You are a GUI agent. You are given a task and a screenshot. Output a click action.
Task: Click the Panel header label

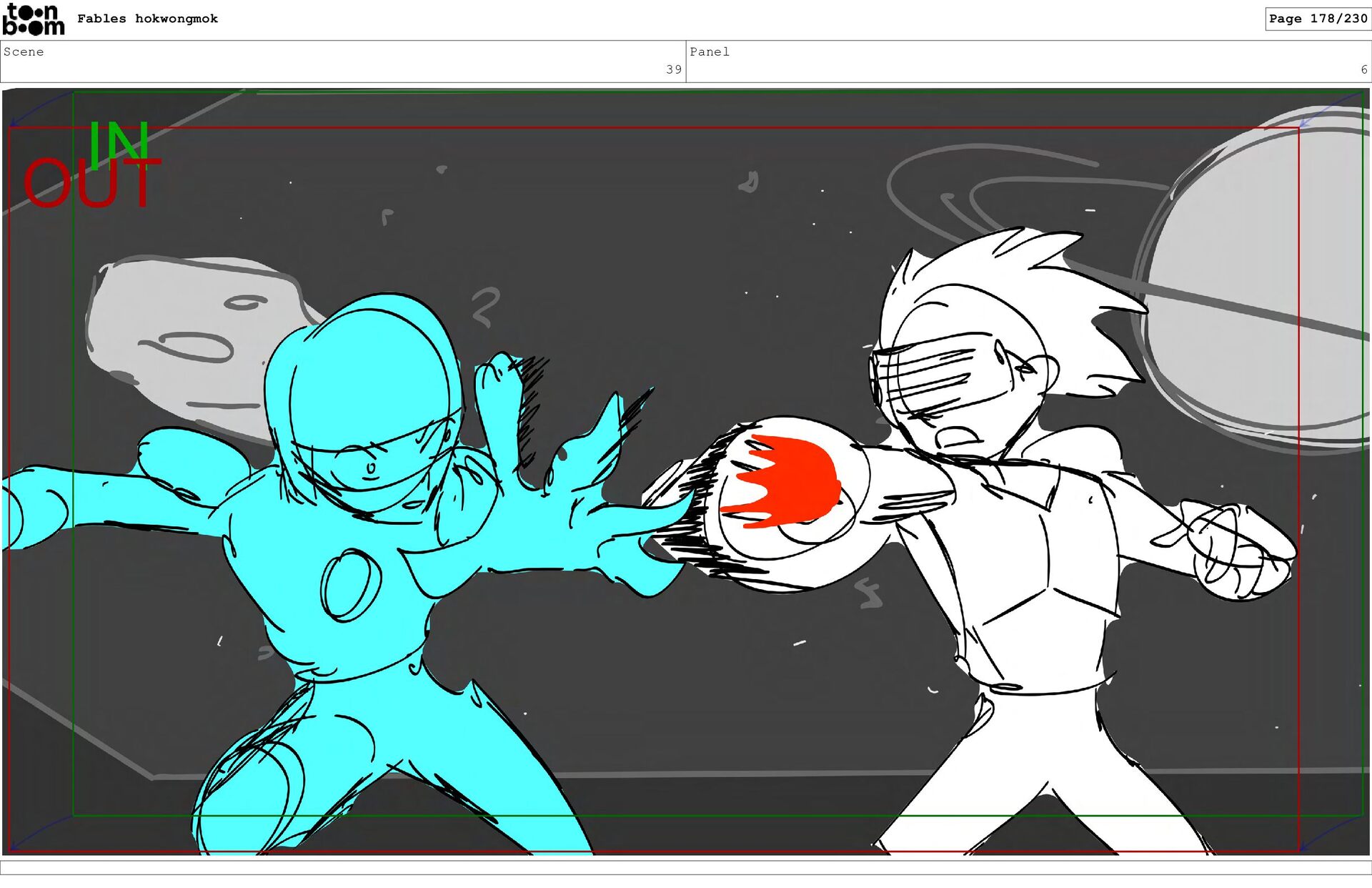(709, 51)
